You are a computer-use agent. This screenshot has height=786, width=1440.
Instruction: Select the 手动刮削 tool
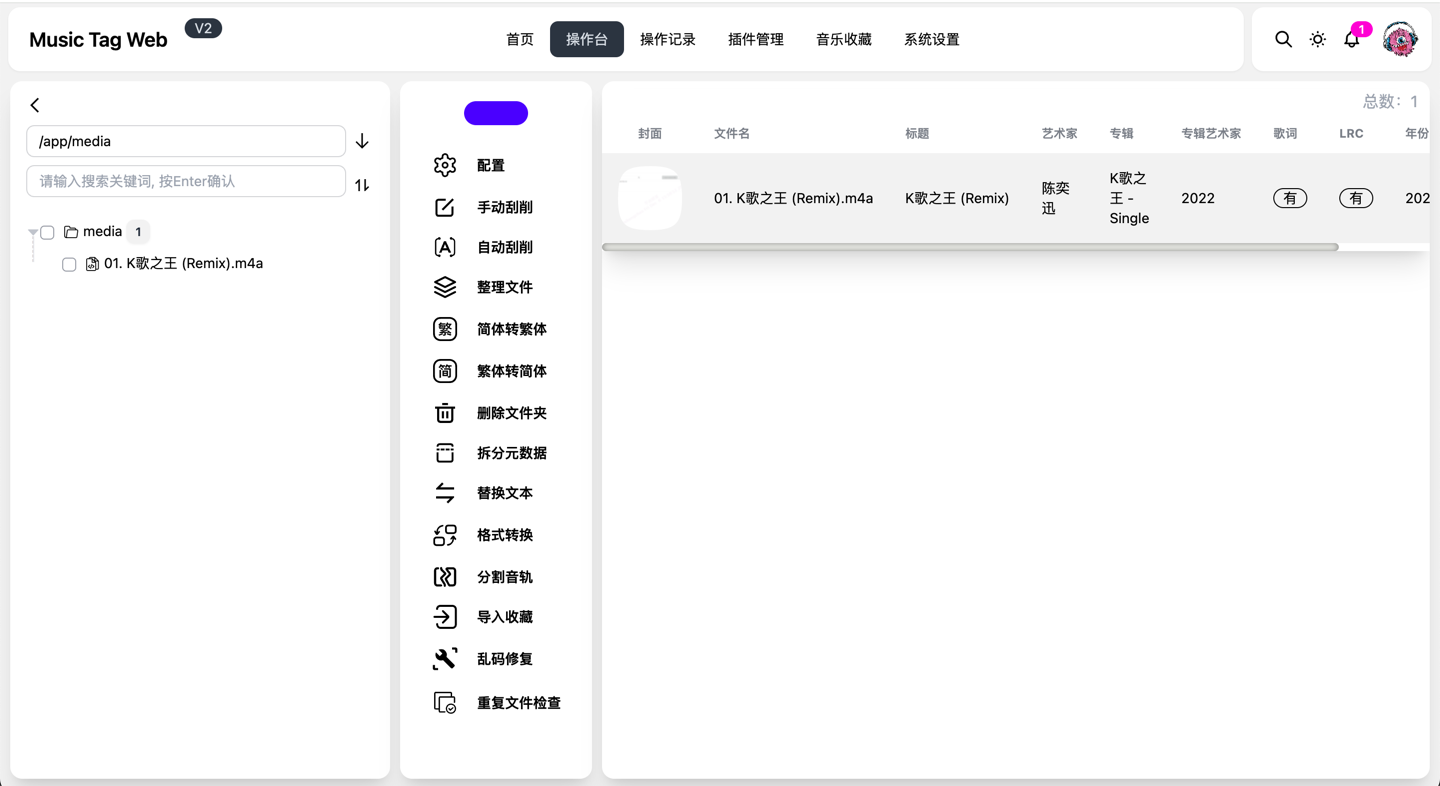click(x=505, y=207)
